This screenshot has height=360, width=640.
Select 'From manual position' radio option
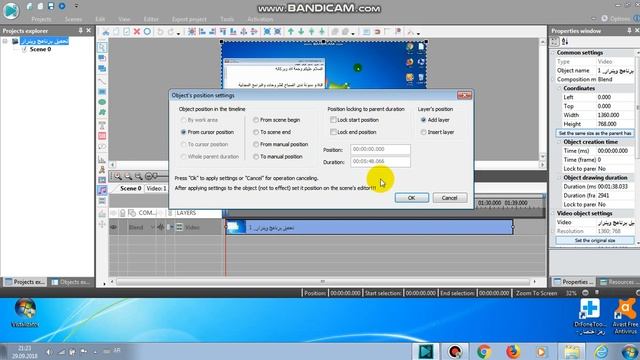click(256, 144)
